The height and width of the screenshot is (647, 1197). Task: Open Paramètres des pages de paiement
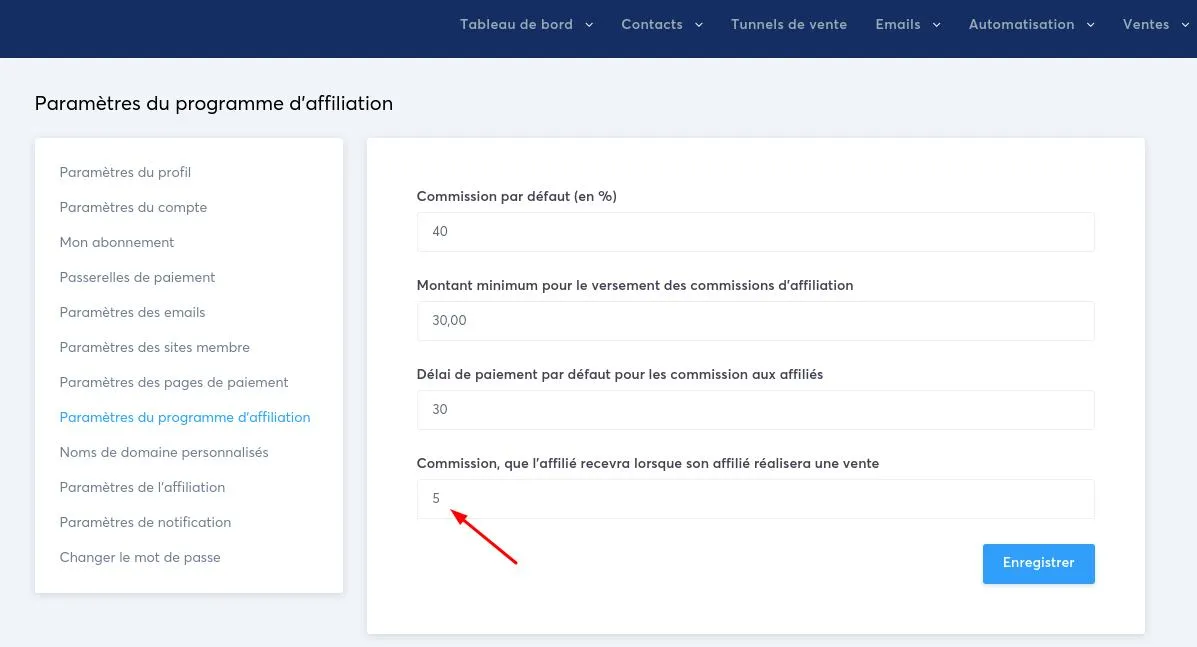pos(173,382)
